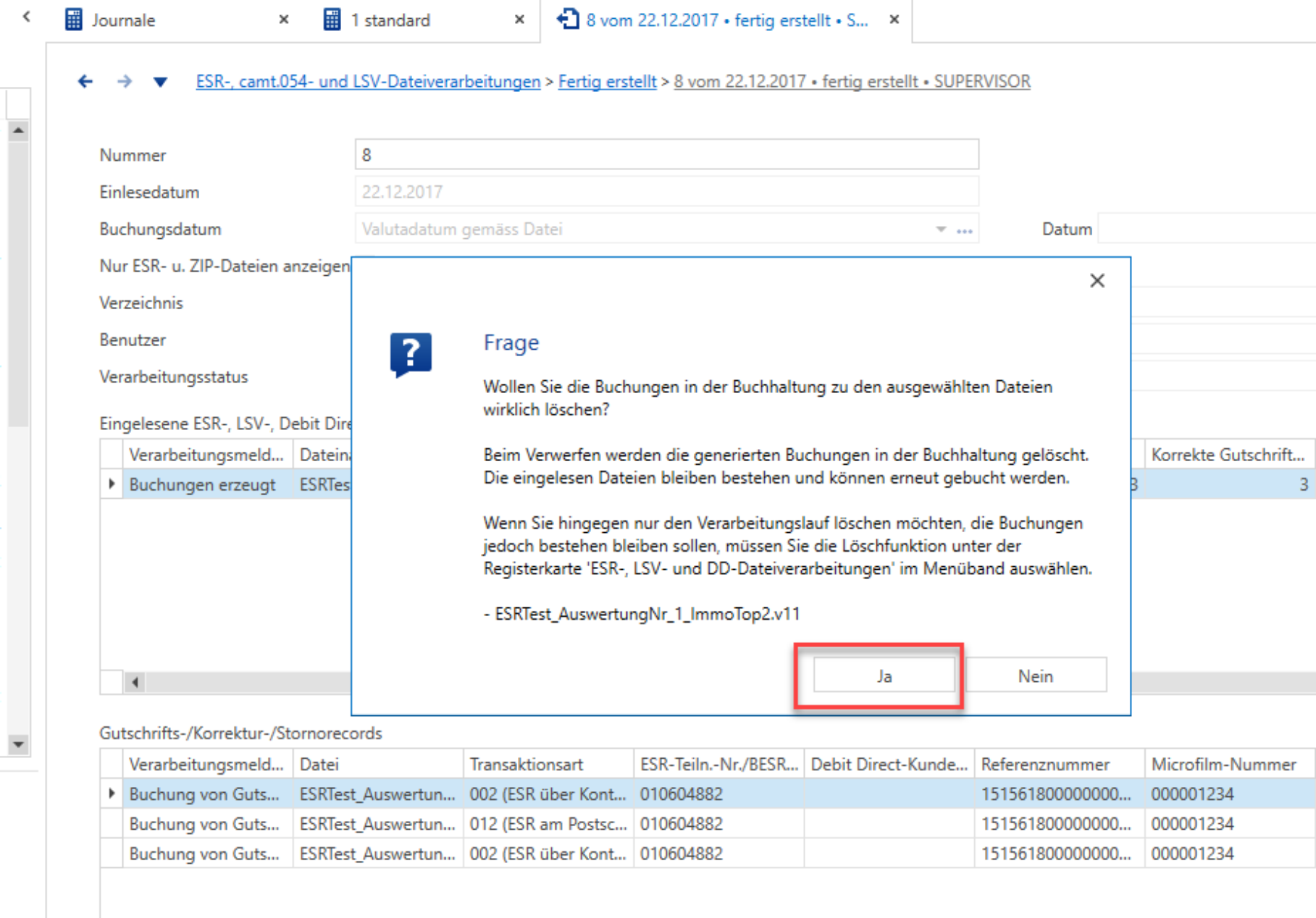Navigate back with the blue left arrow

coord(85,82)
